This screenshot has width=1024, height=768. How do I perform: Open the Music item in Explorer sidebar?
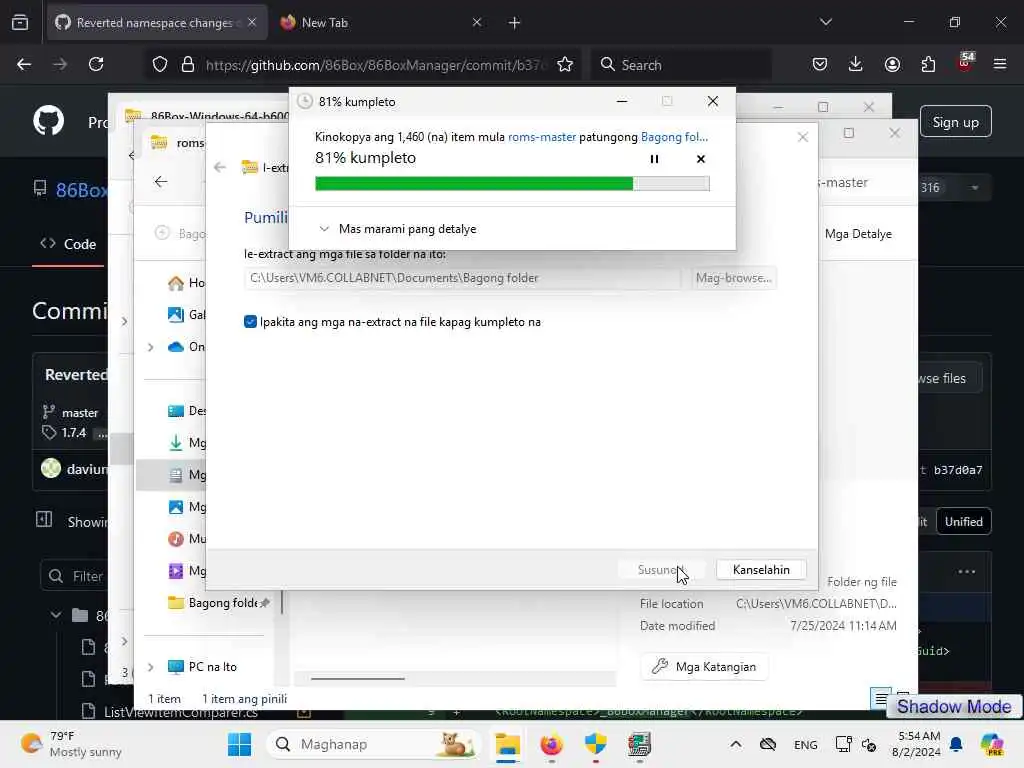187,539
